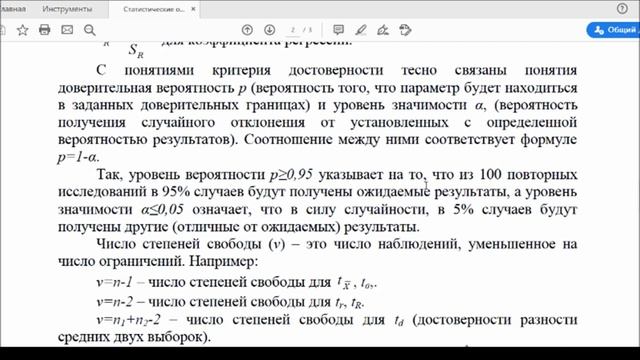
Task: Click the Общий share button
Action: click(614, 30)
